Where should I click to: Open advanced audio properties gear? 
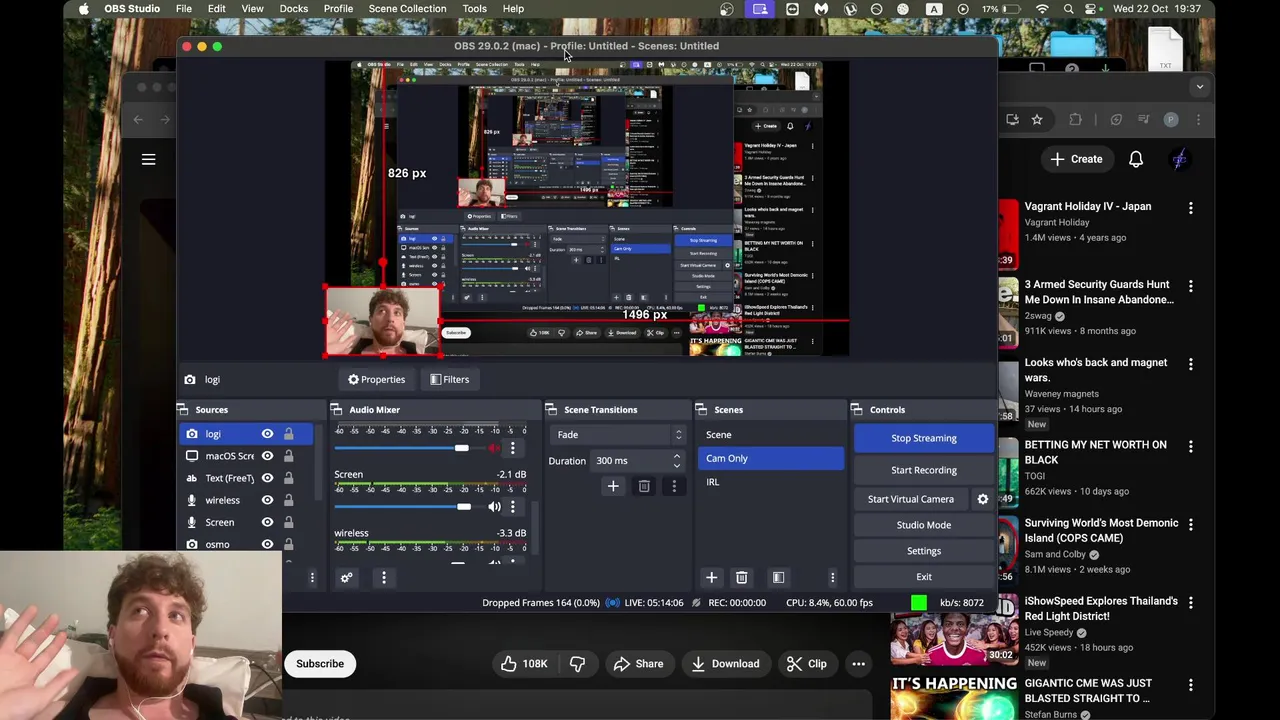[x=346, y=577]
